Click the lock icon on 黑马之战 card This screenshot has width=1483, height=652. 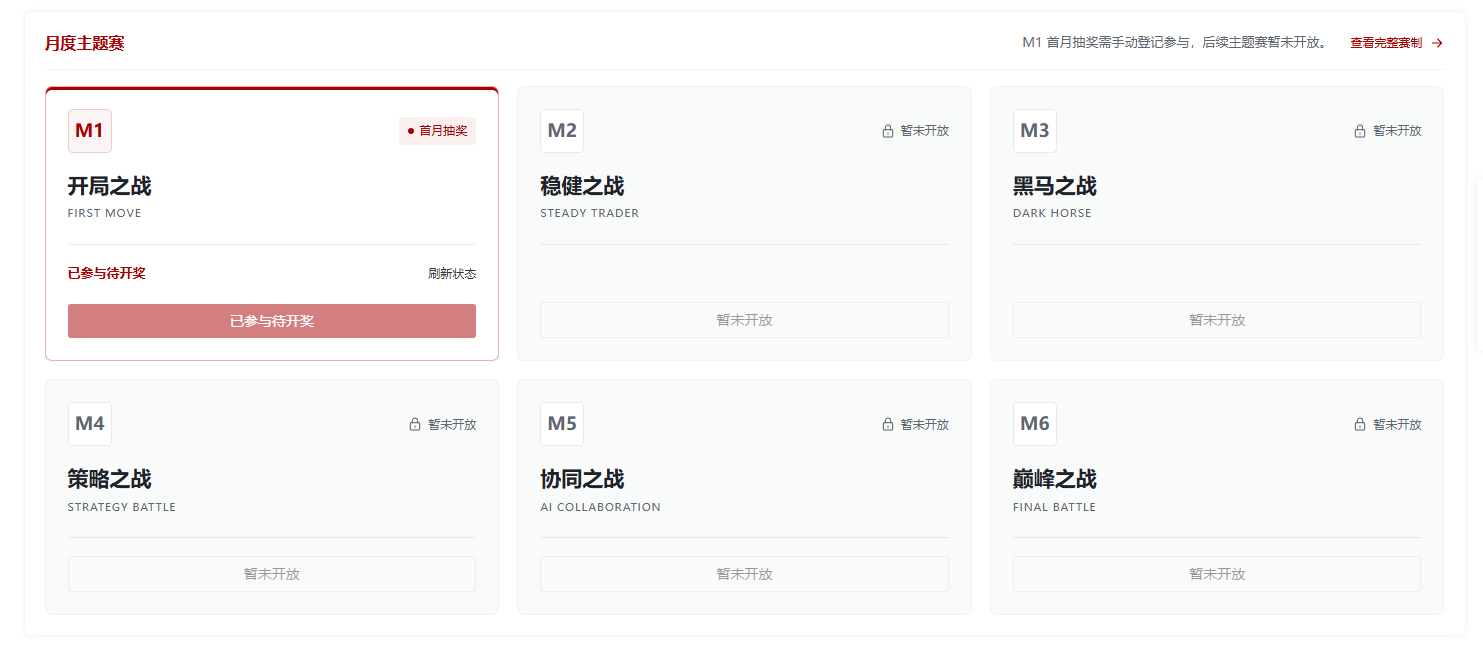pyautogui.click(x=1360, y=131)
